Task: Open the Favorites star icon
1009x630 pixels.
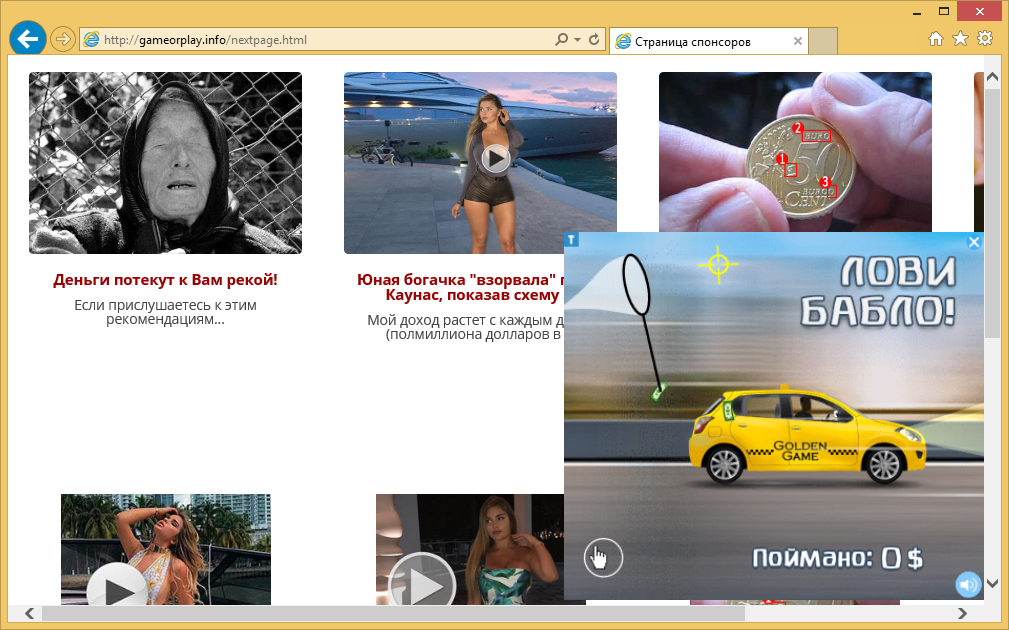Action: [x=960, y=39]
